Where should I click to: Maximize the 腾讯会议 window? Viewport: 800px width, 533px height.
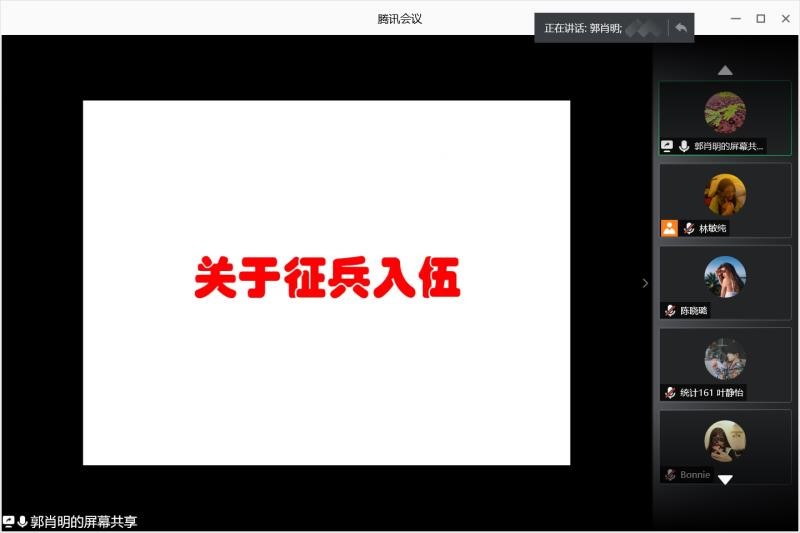click(x=760, y=18)
